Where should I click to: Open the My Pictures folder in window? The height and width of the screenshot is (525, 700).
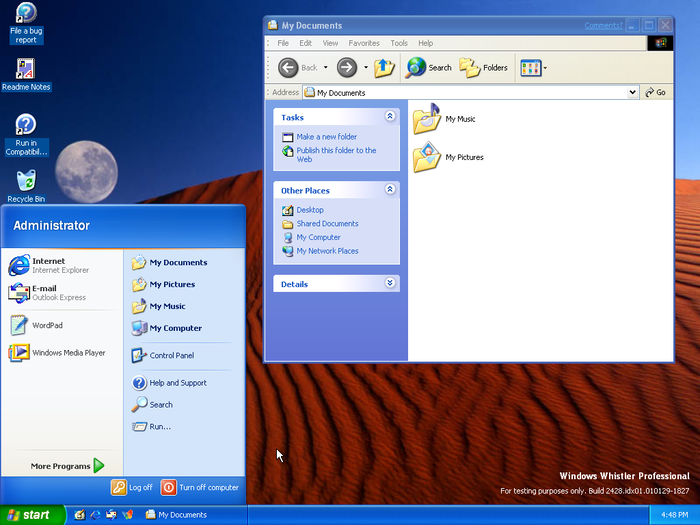[x=427, y=157]
